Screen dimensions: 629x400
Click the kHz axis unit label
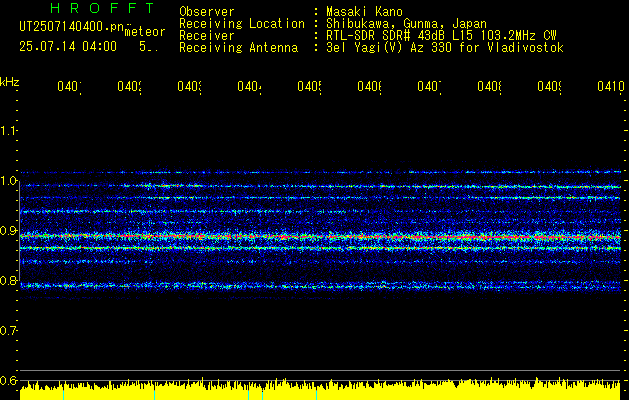10,81
